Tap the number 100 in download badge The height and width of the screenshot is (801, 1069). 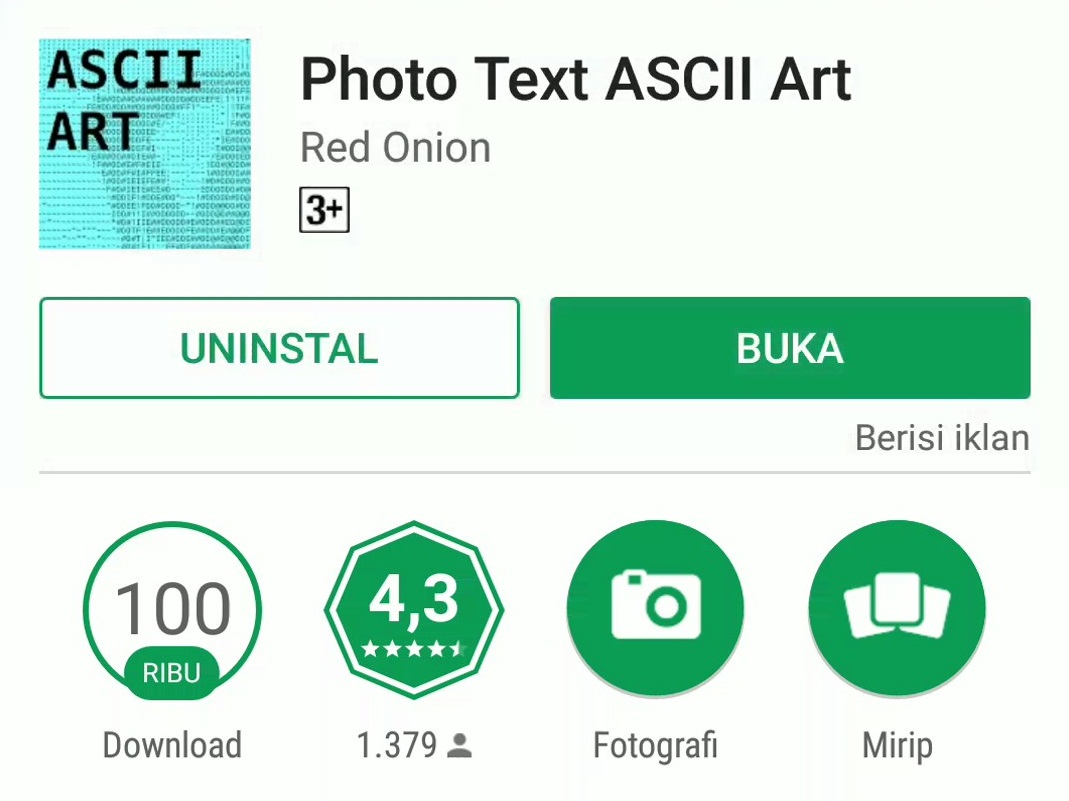(173, 608)
